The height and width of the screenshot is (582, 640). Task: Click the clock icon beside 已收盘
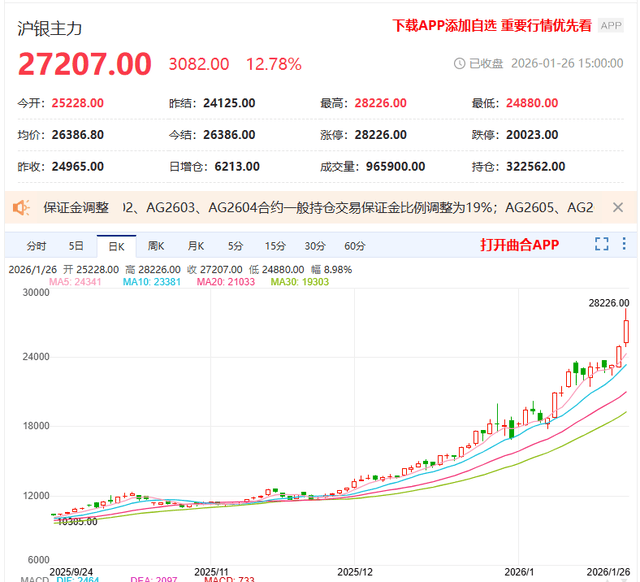click(460, 63)
